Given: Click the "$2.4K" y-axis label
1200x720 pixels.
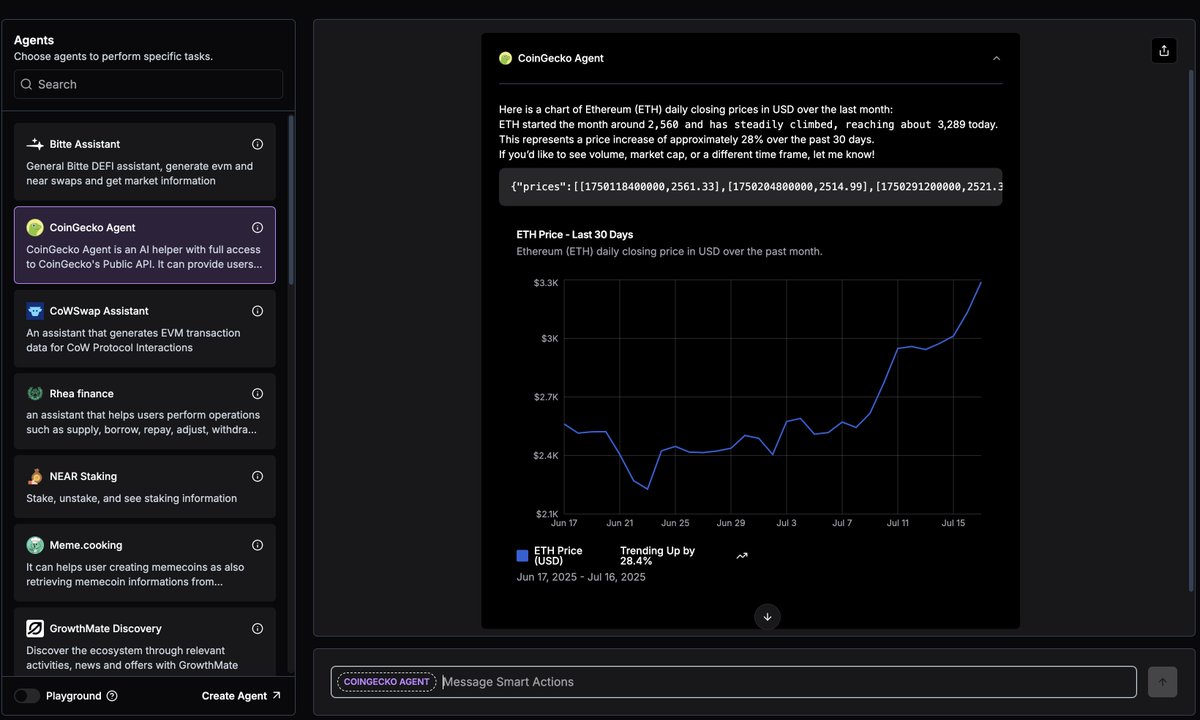Looking at the screenshot, I should pos(545,455).
